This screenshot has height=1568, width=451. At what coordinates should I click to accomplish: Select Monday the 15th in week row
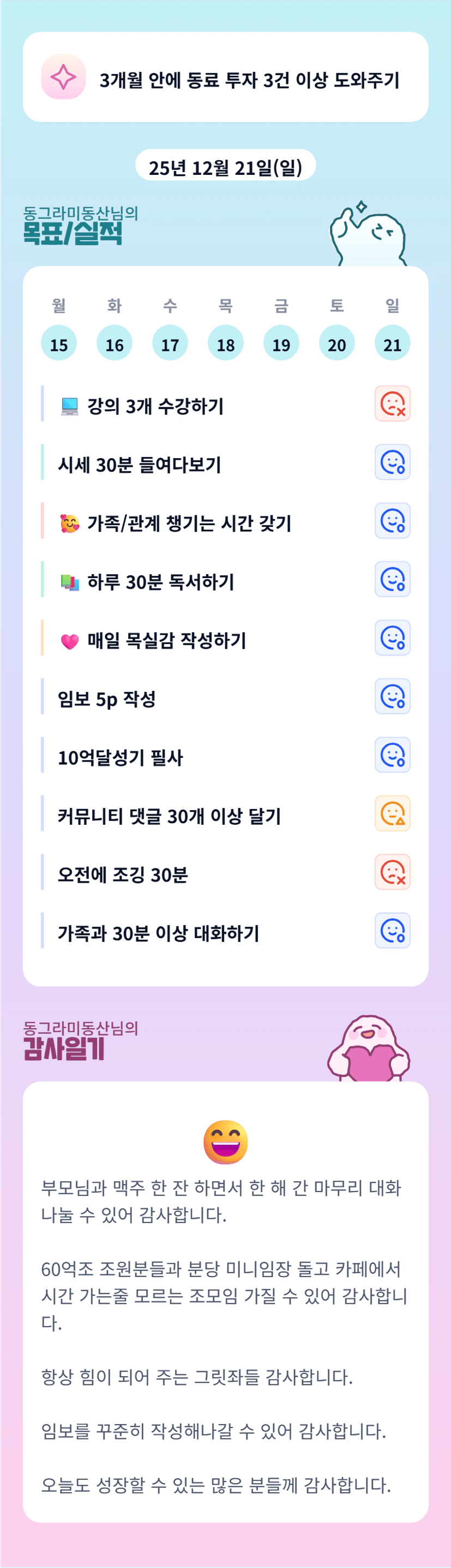58,343
